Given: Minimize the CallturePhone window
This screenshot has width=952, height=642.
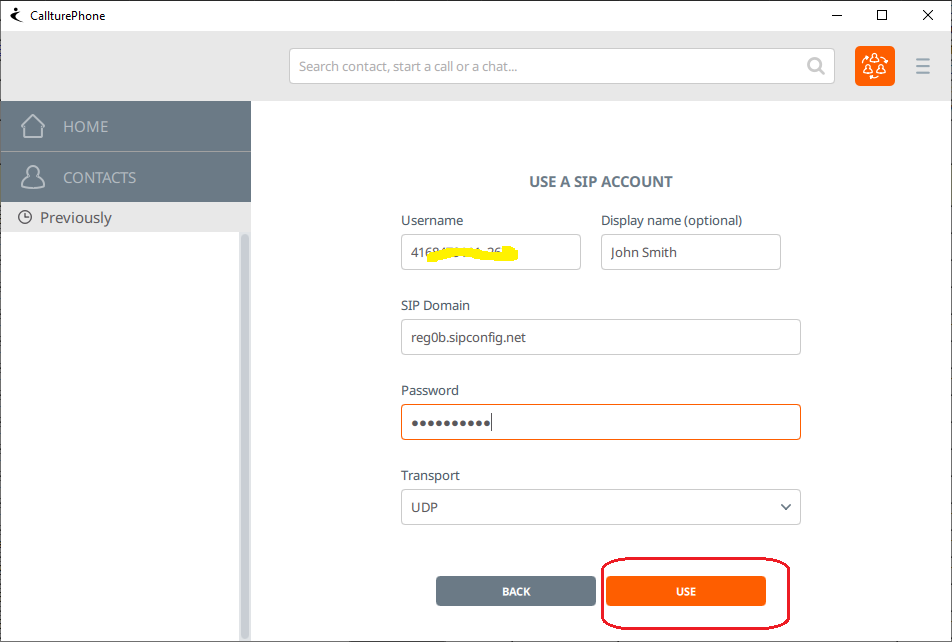Looking at the screenshot, I should click(836, 15).
